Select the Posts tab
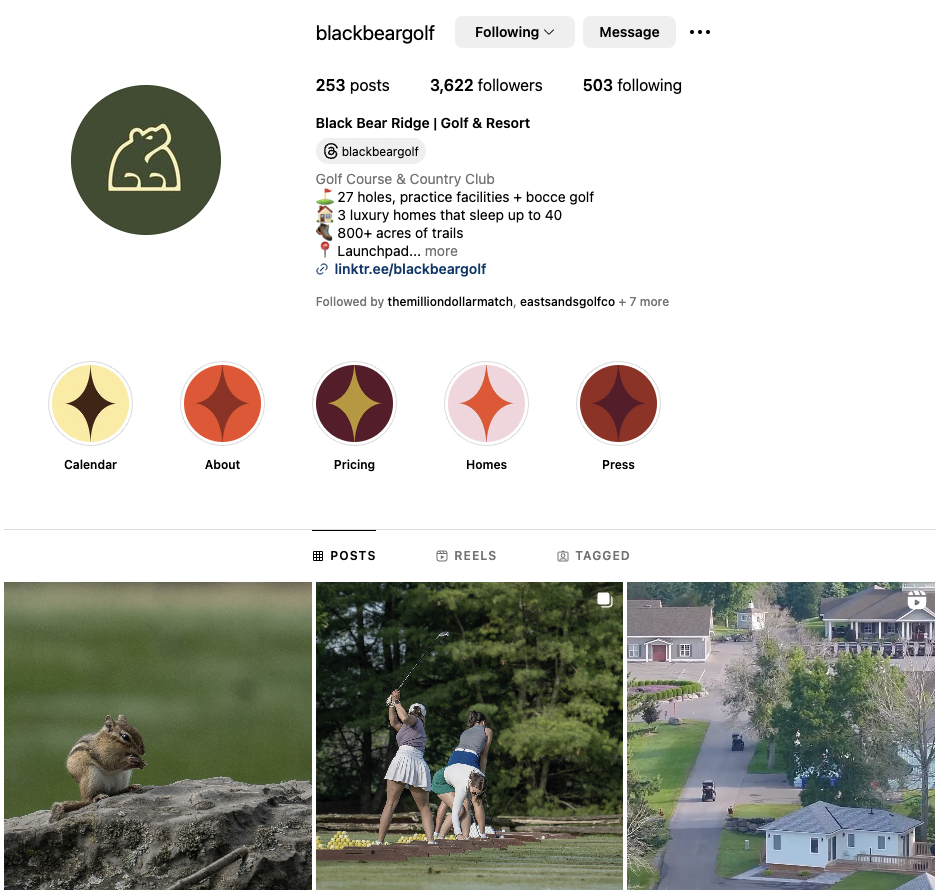Image resolution: width=936 pixels, height=894 pixels. tap(344, 556)
